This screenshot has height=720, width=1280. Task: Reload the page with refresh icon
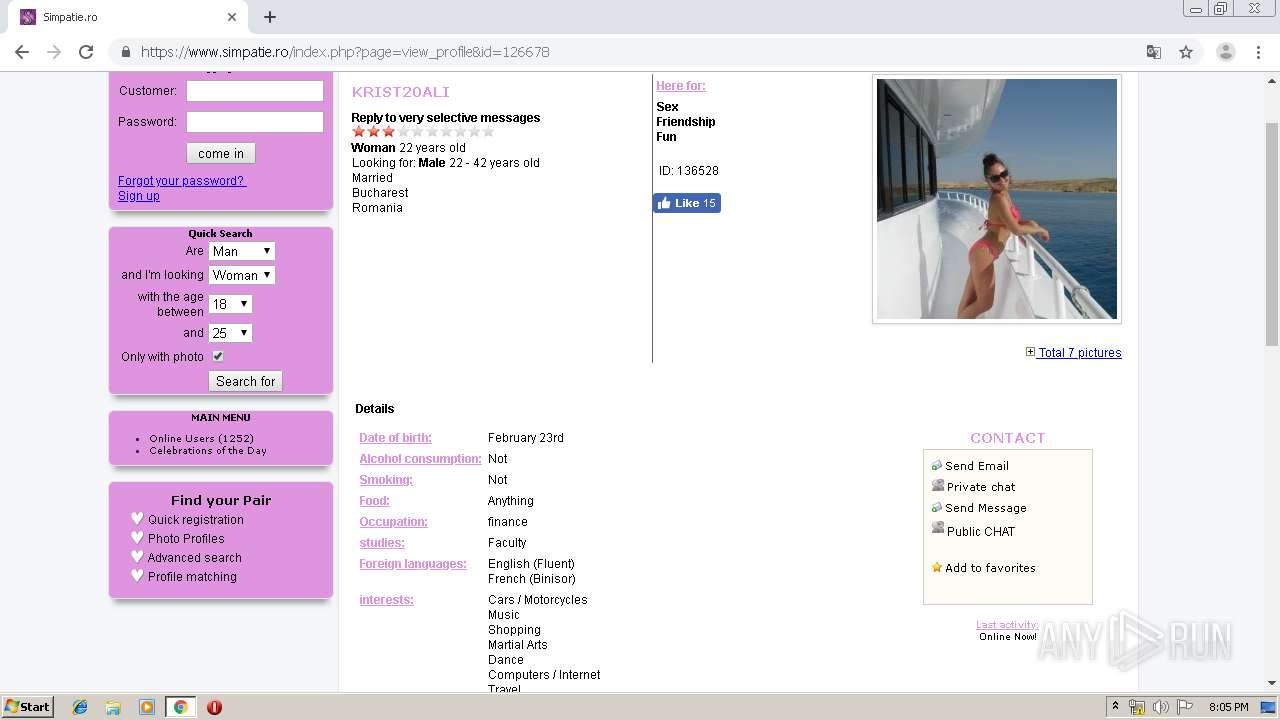pos(86,52)
